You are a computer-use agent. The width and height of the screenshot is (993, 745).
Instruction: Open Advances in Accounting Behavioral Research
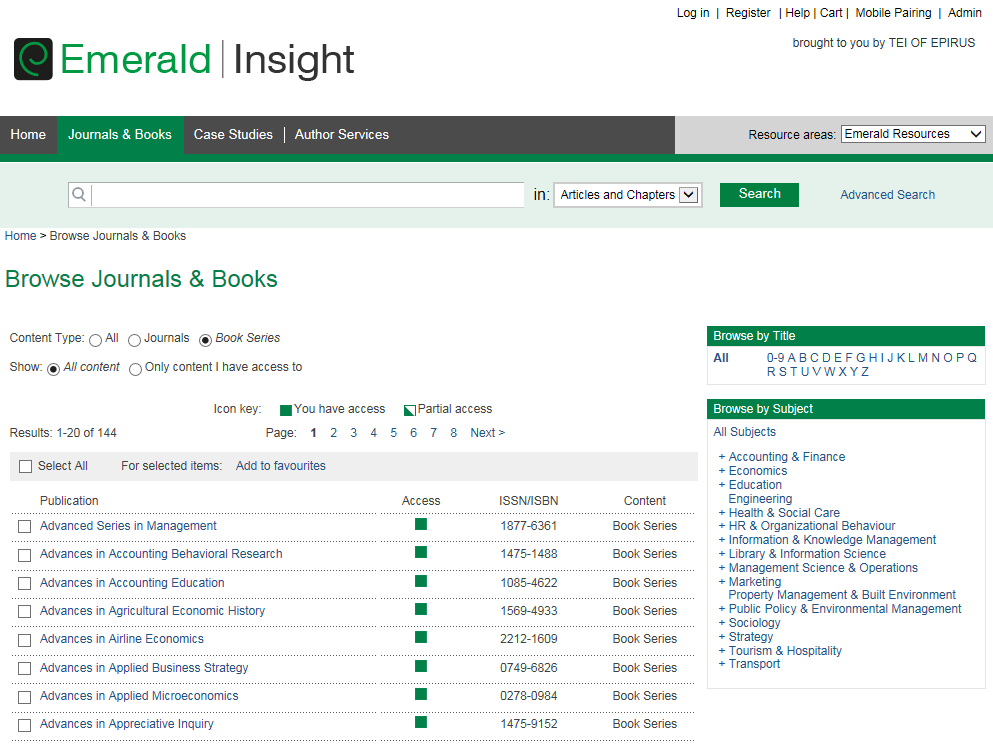pos(161,554)
